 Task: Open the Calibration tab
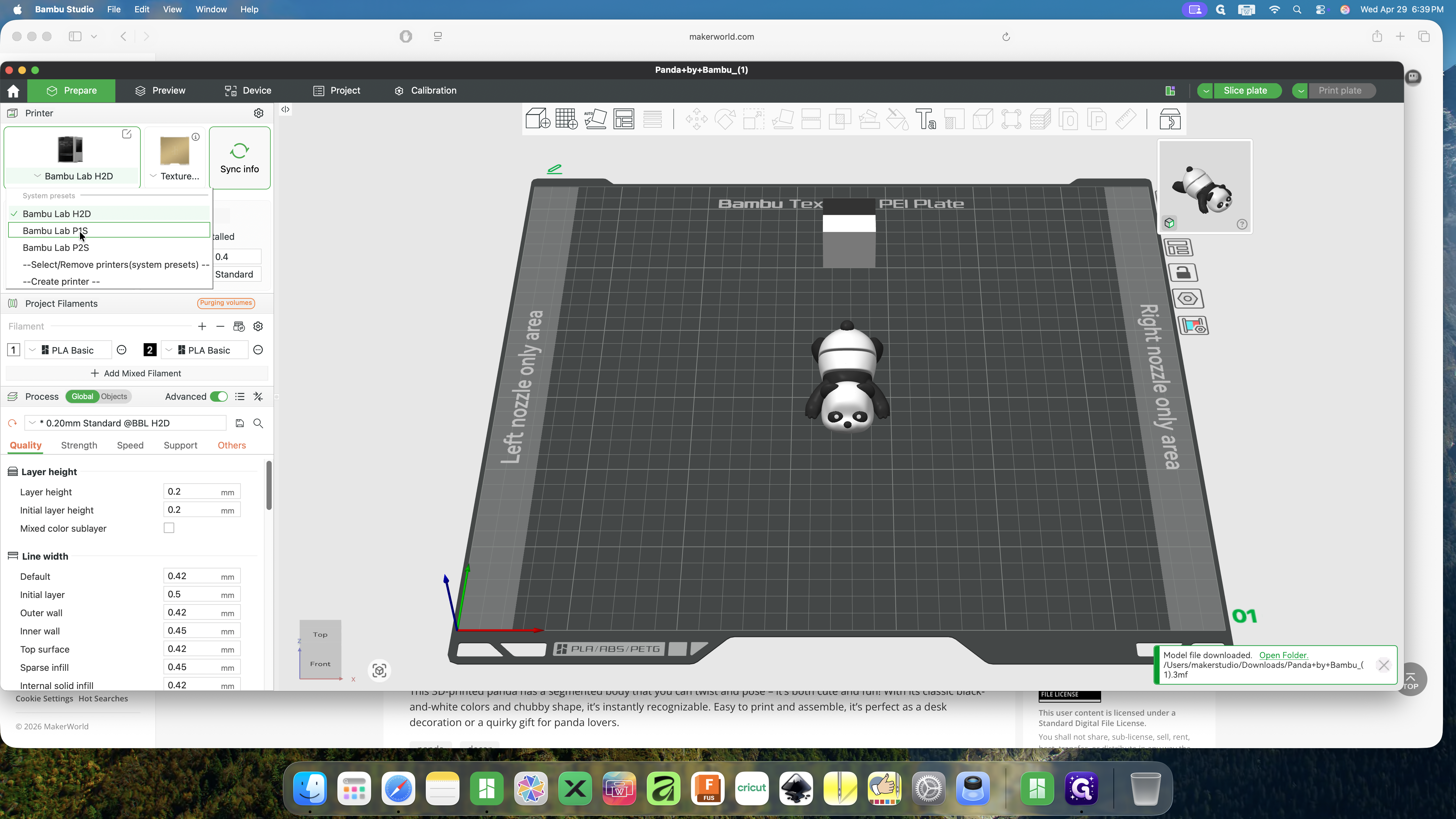(426, 90)
